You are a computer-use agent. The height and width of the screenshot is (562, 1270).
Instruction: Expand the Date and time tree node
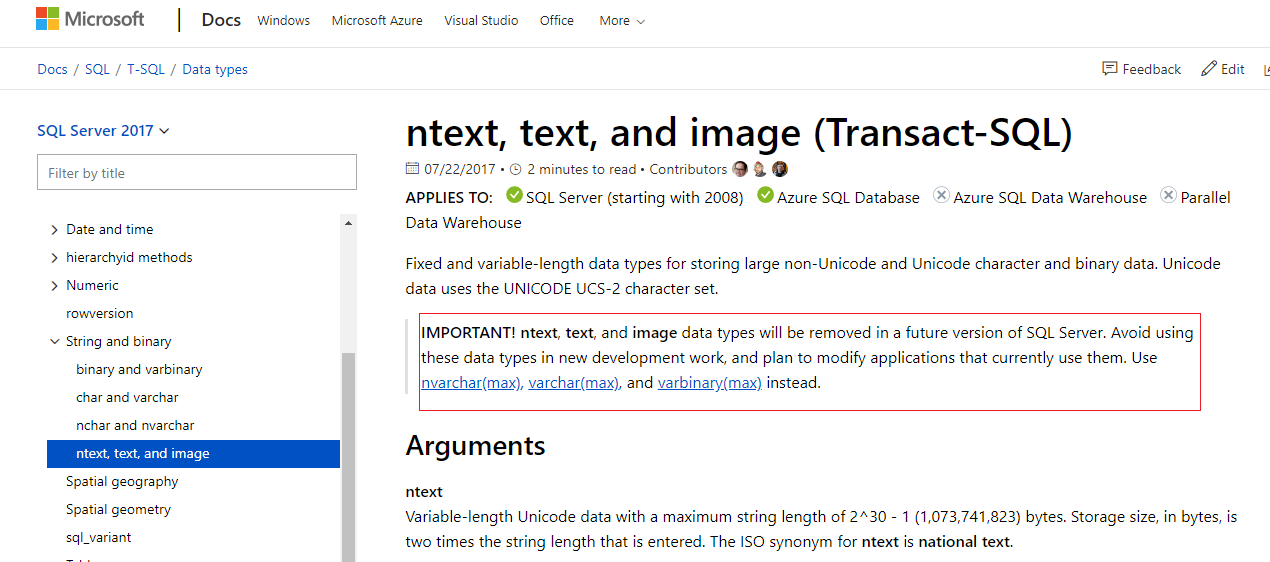click(x=54, y=229)
